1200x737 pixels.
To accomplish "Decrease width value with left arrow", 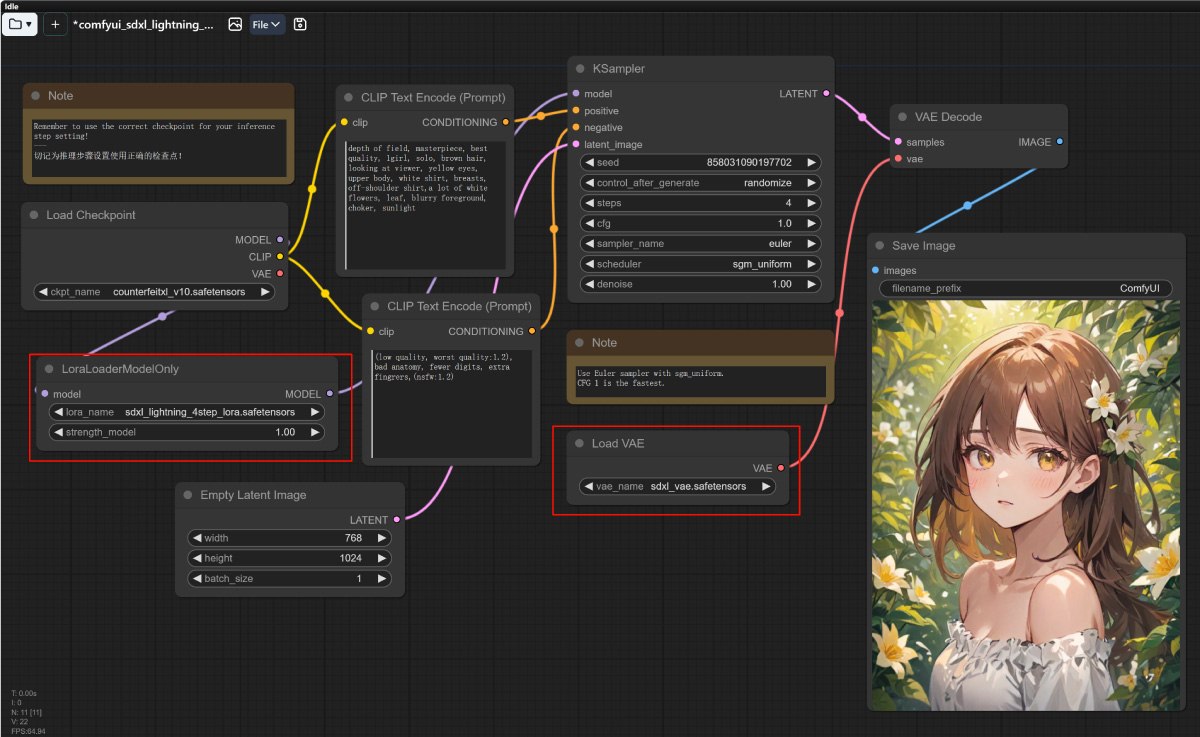I will pyautogui.click(x=197, y=538).
